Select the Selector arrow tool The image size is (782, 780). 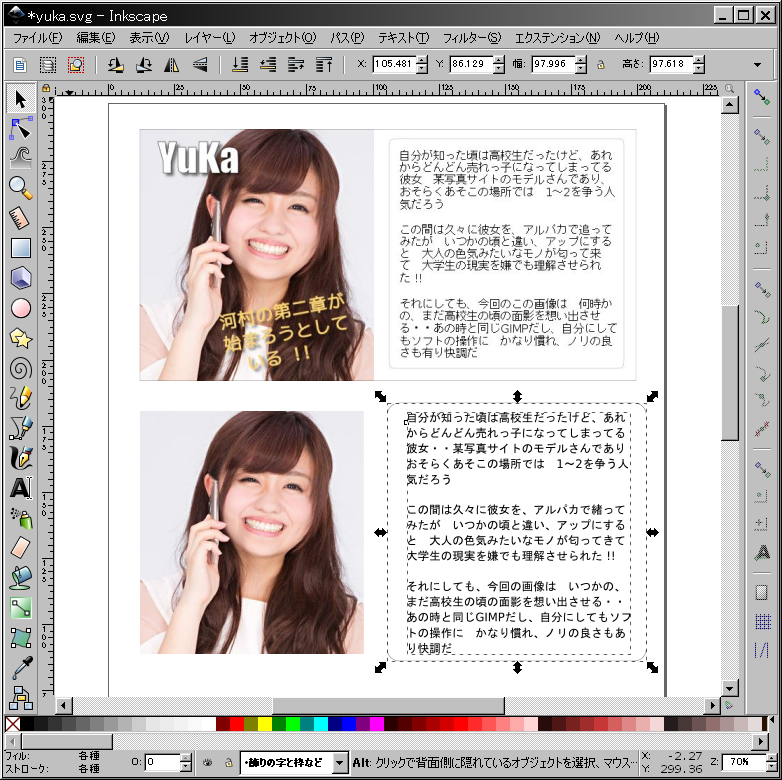point(21,99)
